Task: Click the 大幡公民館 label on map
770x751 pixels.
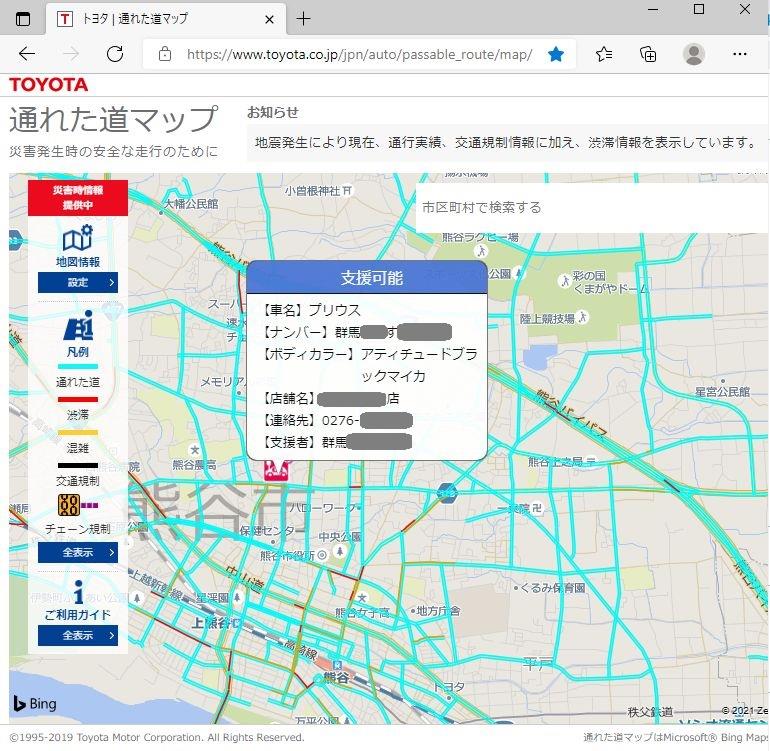Action: (x=191, y=203)
